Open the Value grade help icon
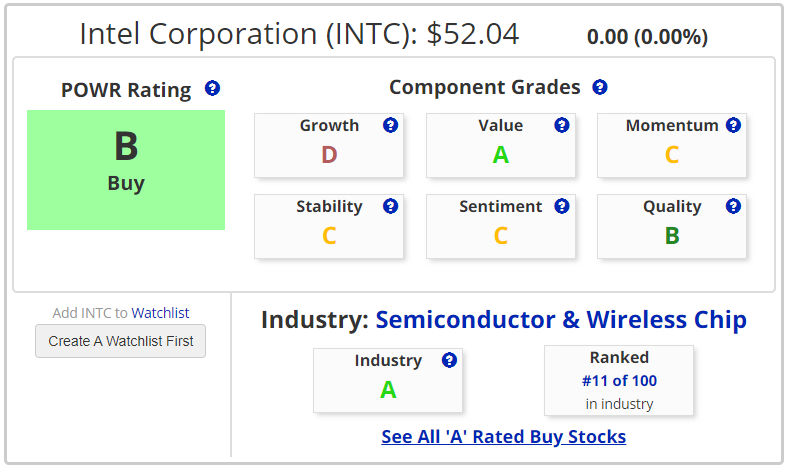Image resolution: width=785 pixels, height=467 pixels. [562, 125]
